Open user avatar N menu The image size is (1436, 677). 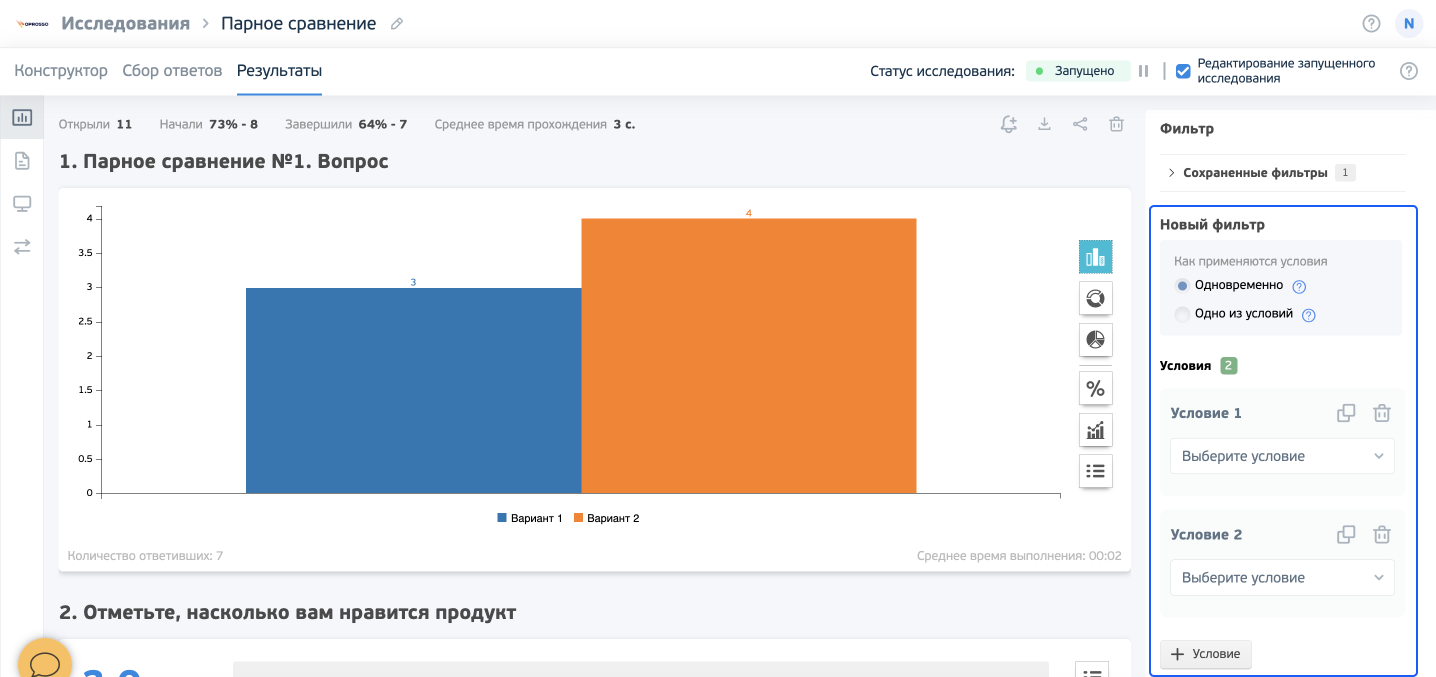1408,24
